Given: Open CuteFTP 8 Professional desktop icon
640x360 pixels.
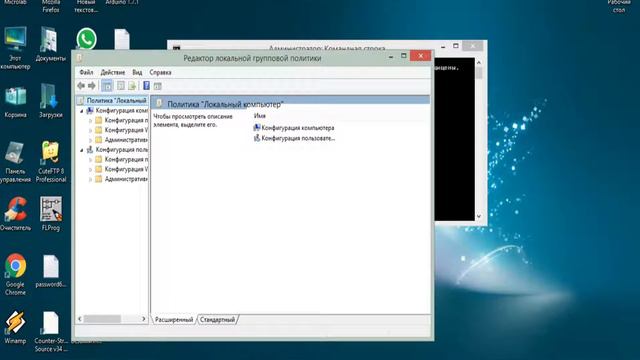Looking at the screenshot, I should pos(51,162).
